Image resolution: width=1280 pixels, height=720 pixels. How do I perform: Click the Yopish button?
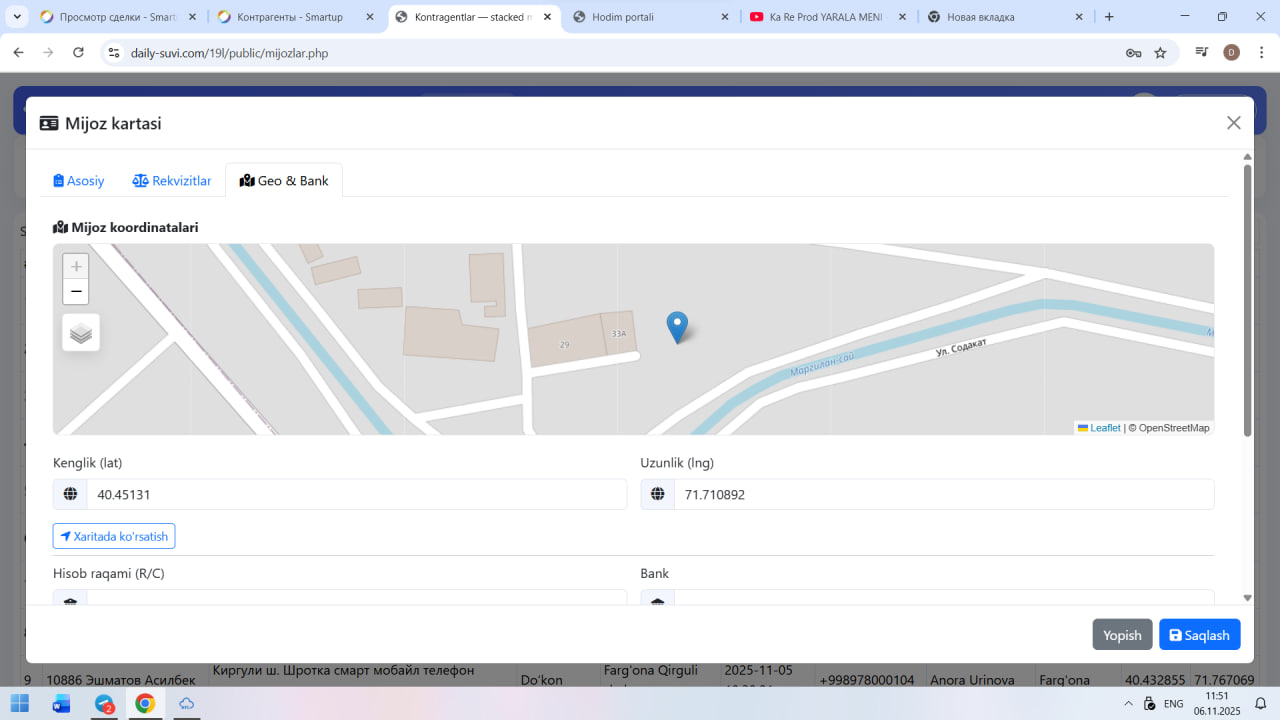(1122, 635)
